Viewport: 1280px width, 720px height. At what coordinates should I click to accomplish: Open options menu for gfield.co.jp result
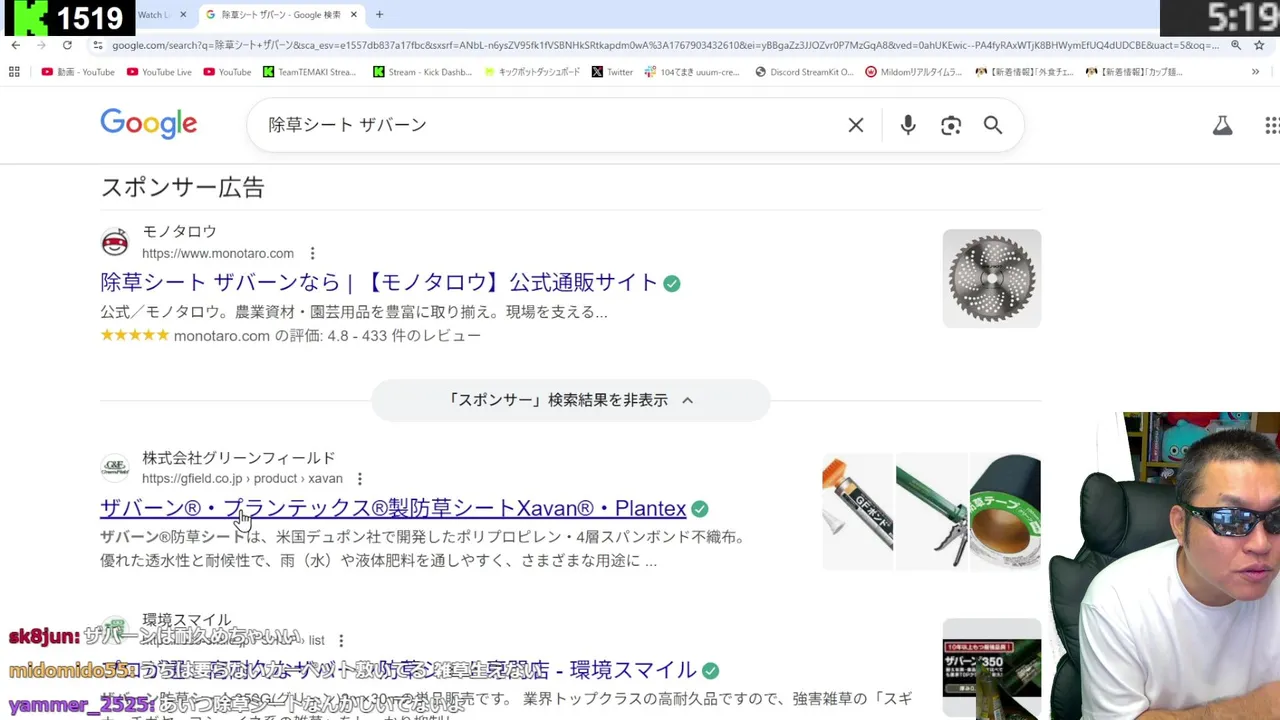(360, 479)
